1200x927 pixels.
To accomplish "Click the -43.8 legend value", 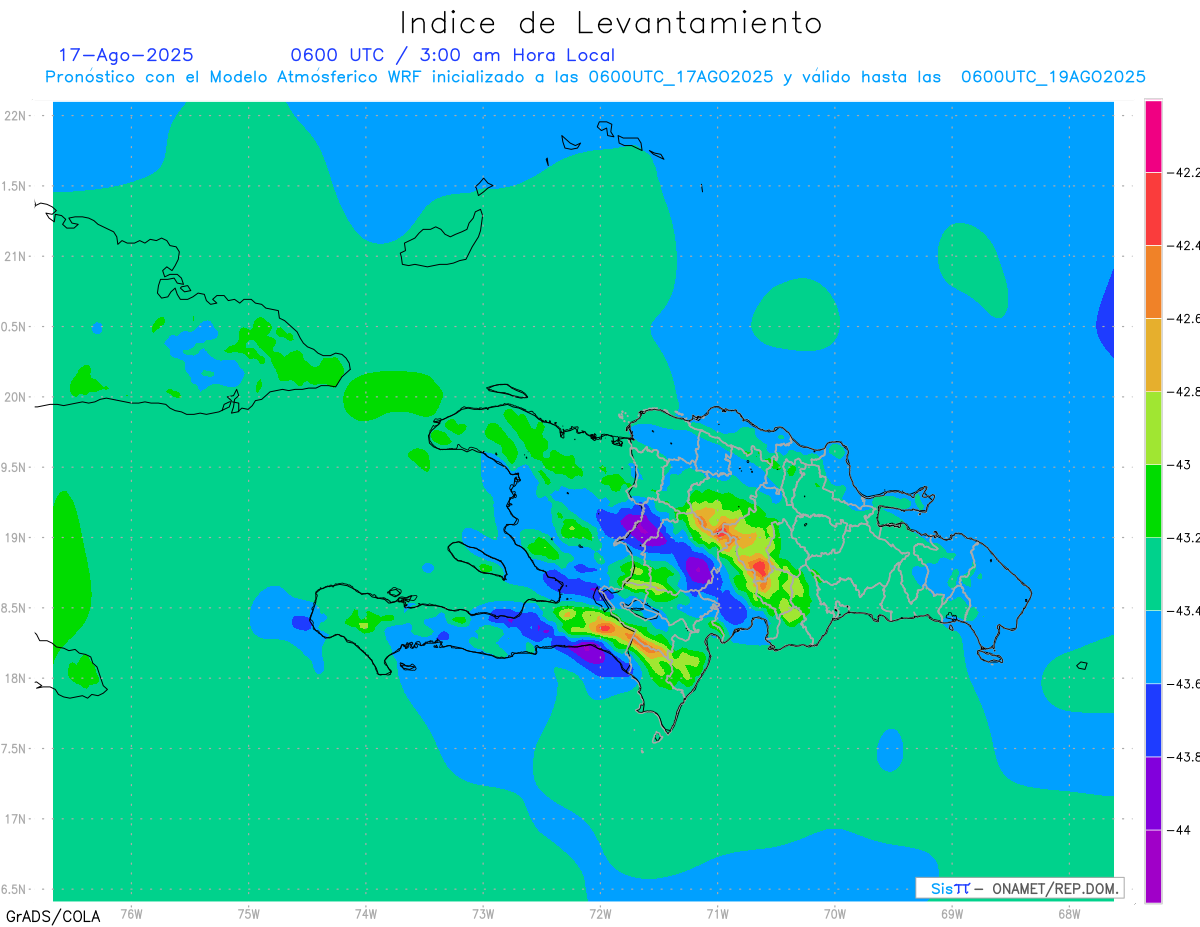I will tap(1183, 757).
